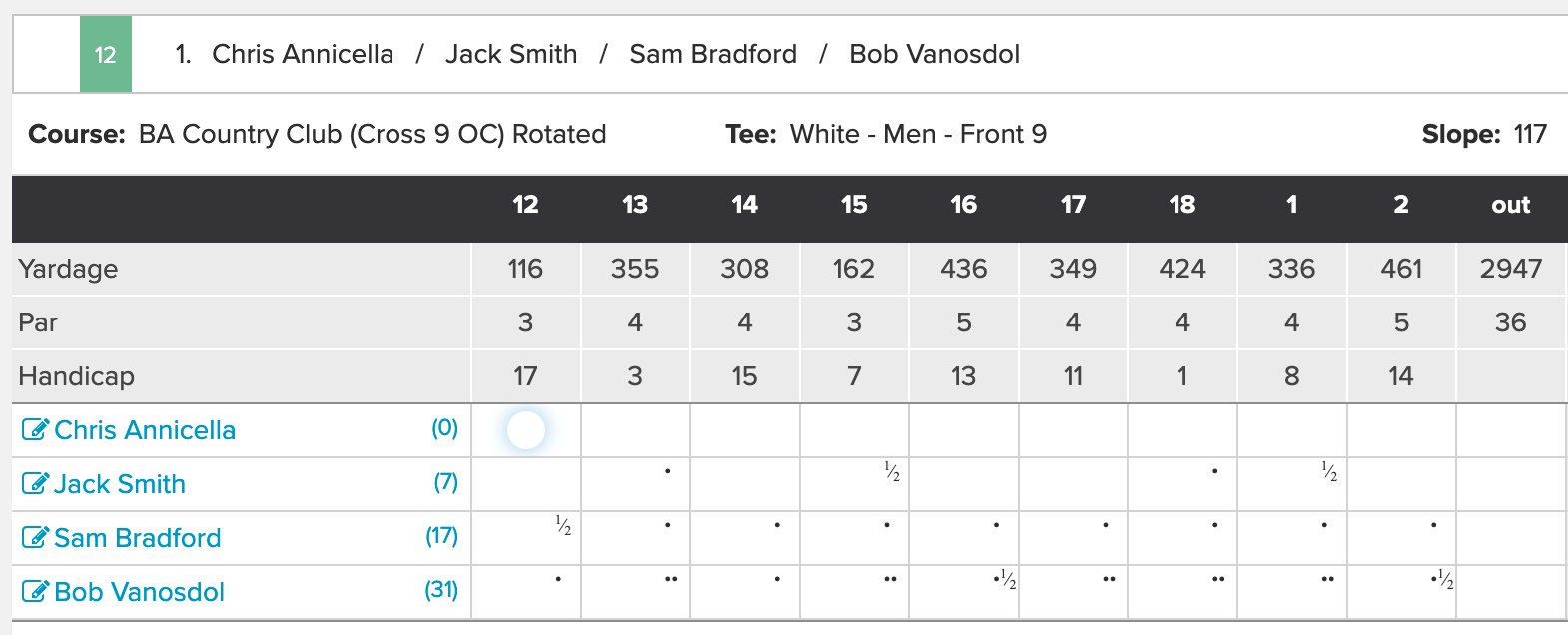1568x635 pixels.
Task: Select the green number 12 badge
Action: [x=106, y=54]
